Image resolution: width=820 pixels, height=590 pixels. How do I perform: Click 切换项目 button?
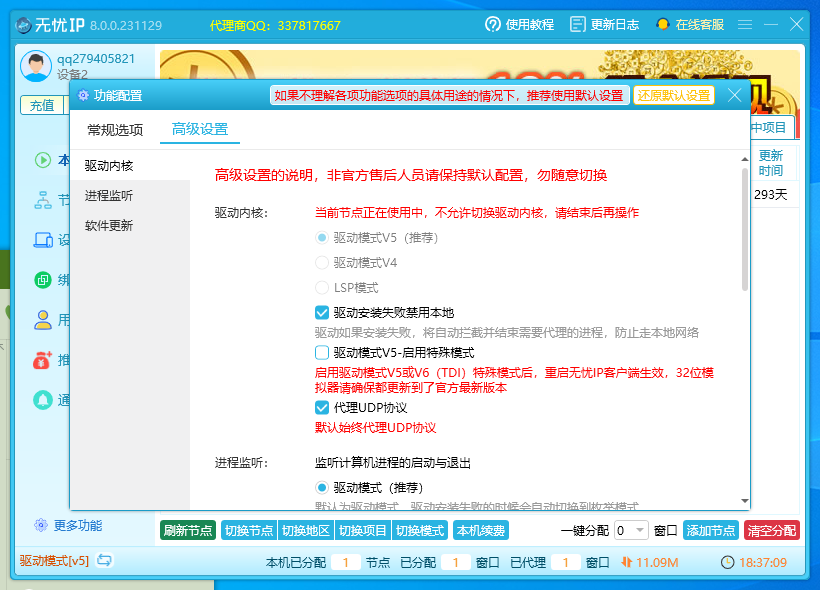tap(363, 530)
